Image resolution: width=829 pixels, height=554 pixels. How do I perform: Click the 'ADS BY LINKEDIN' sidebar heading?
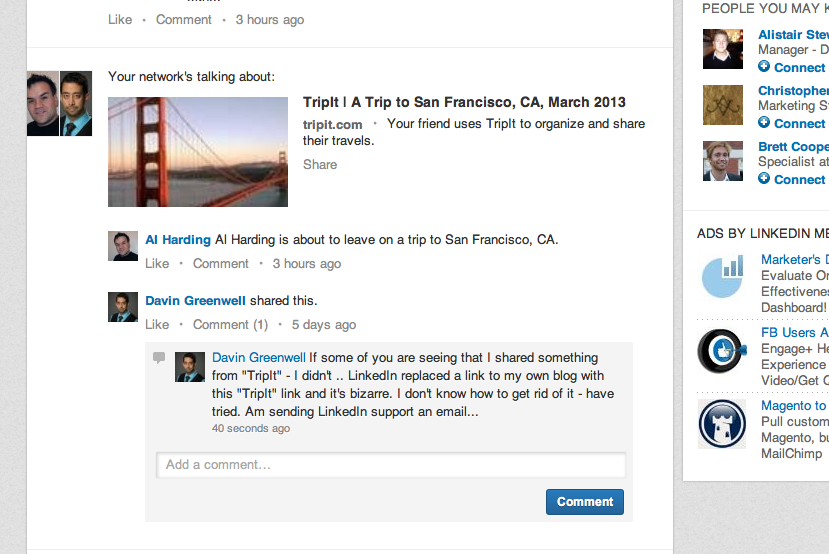tap(762, 233)
